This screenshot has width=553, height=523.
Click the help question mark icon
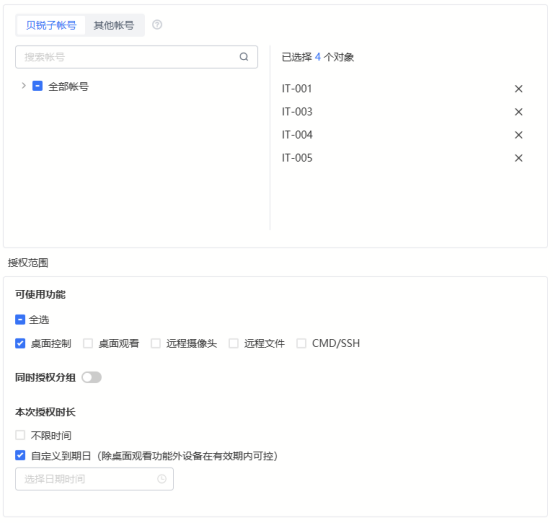(157, 25)
